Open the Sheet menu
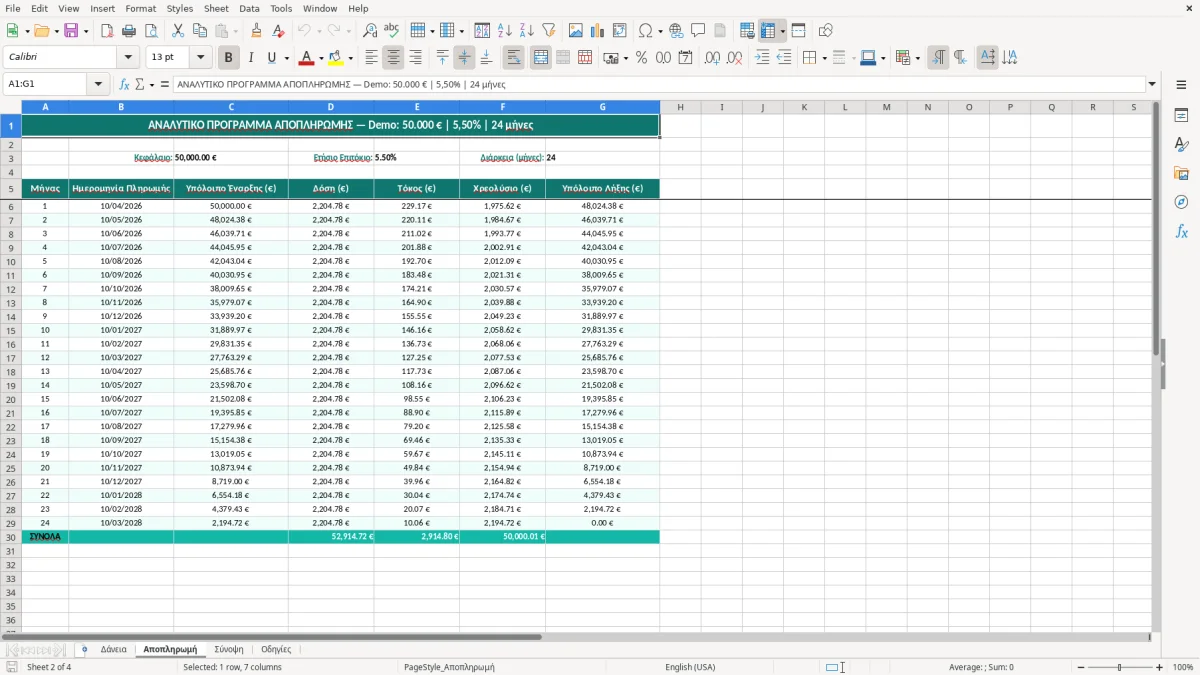 coord(216,8)
